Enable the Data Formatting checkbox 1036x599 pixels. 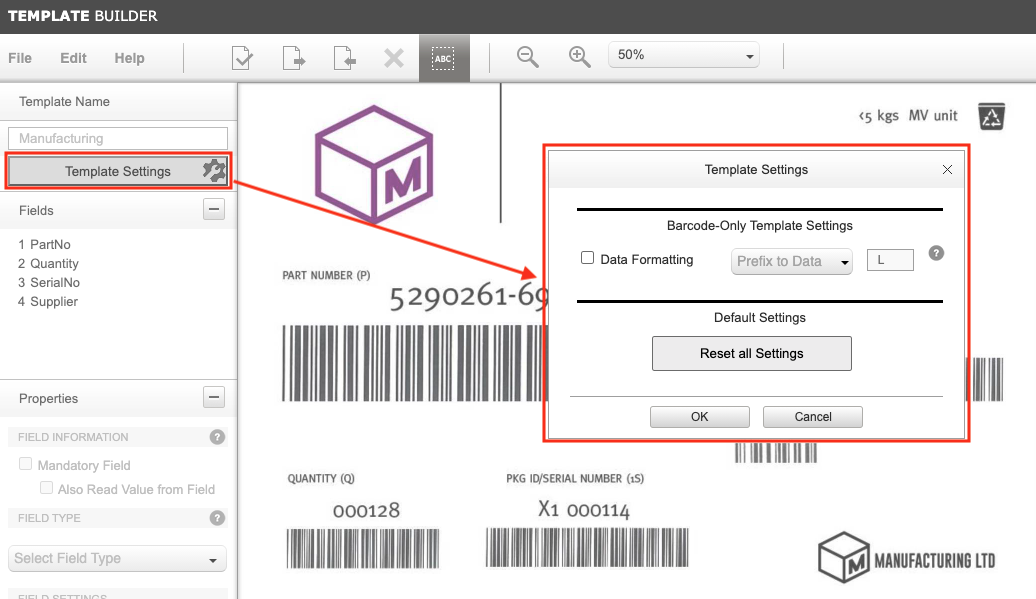click(x=587, y=258)
